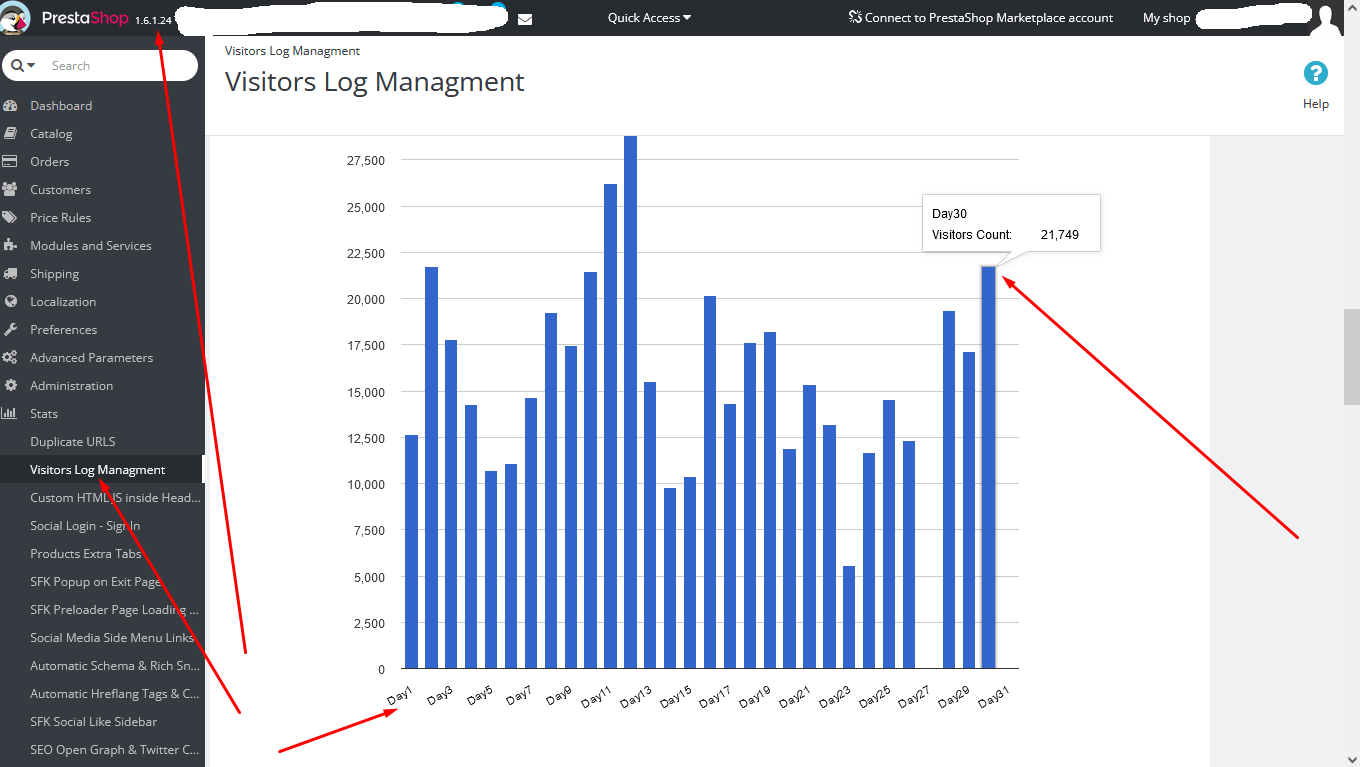Click the Day1 bar in the chart
Screen dimensions: 1360x767
pyautogui.click(x=412, y=552)
